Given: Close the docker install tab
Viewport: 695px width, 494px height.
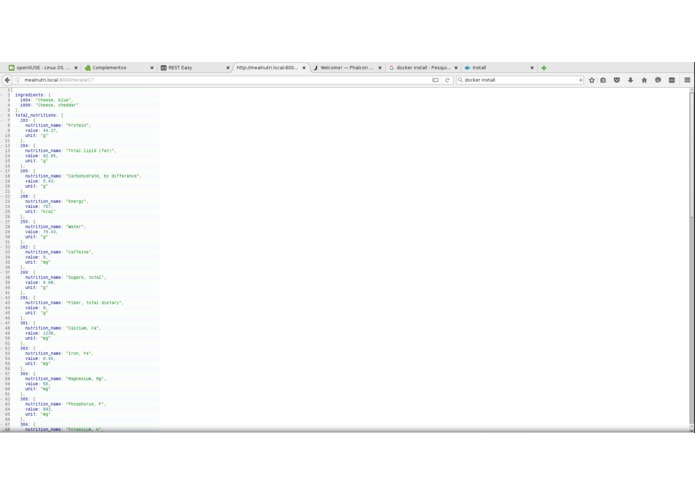Looking at the screenshot, I should point(456,68).
